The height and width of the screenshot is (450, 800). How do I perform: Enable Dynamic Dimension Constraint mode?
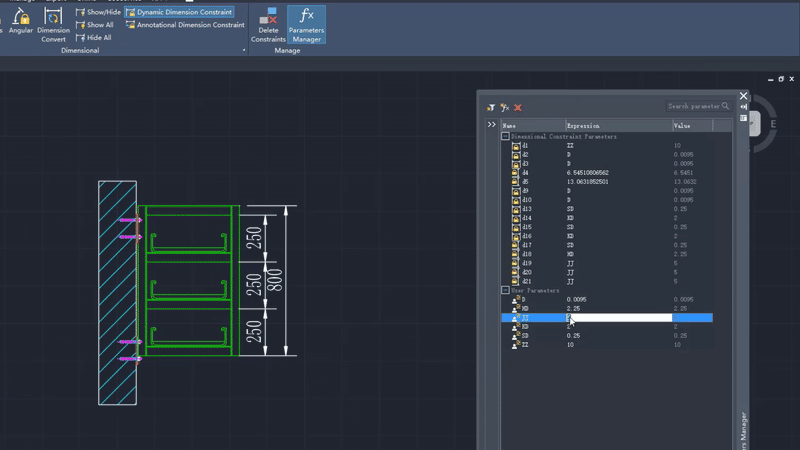(x=180, y=12)
